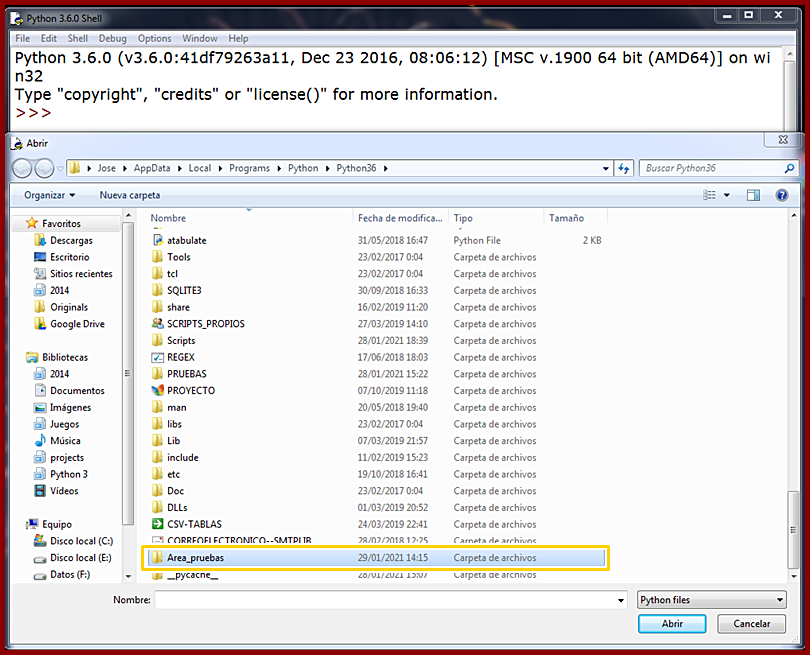Open the Python files type combo box

coord(712,600)
